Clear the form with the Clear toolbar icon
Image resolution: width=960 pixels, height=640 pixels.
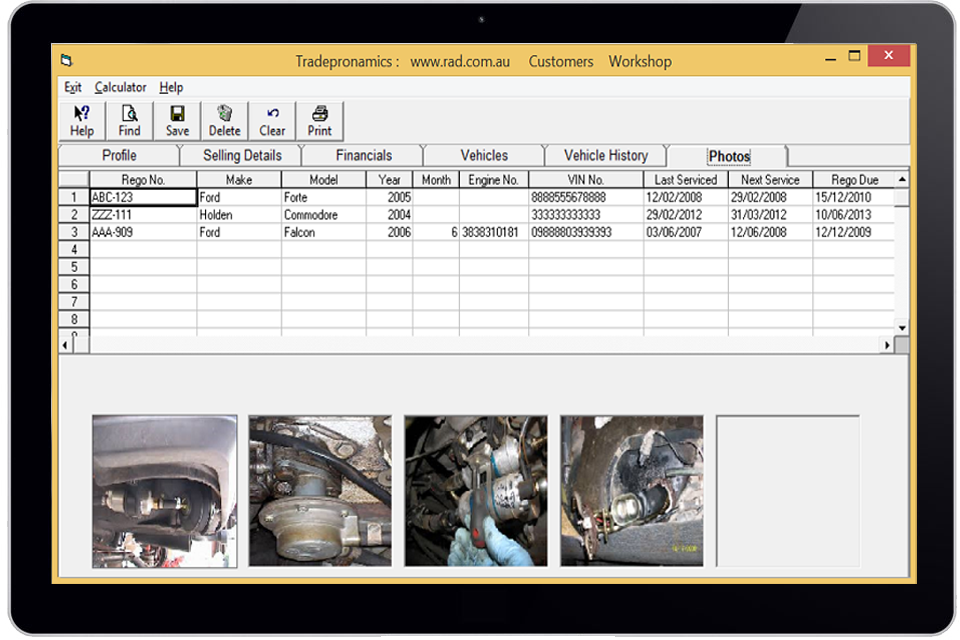click(x=271, y=120)
